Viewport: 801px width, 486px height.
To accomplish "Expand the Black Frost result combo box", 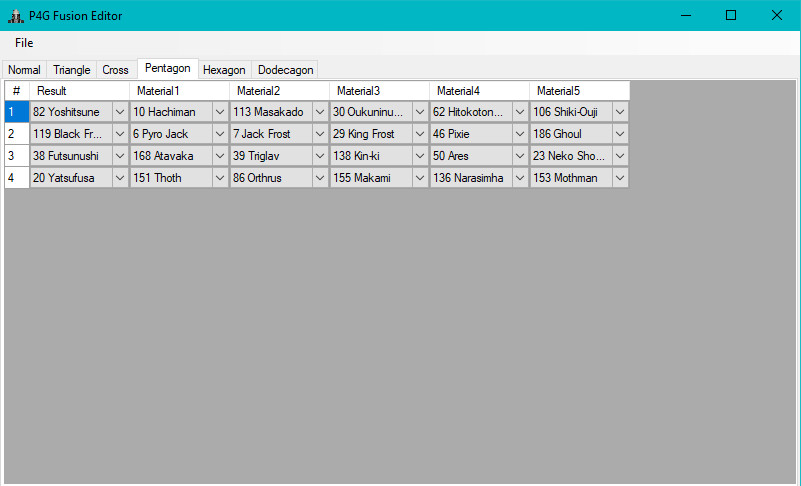I will tap(120, 134).
